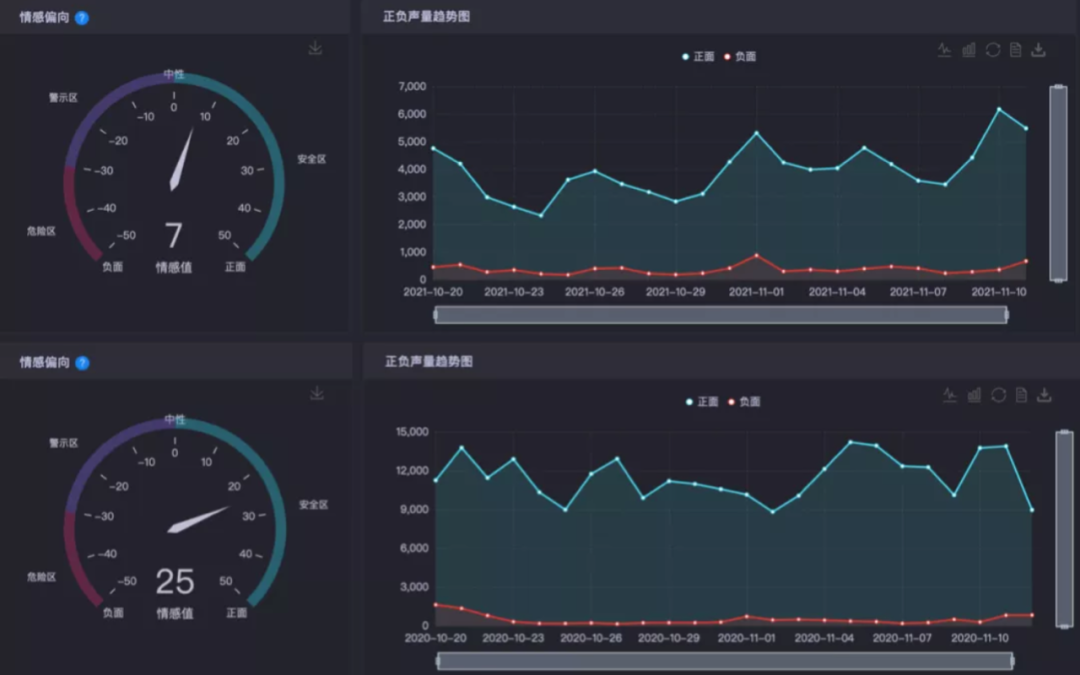The width and height of the screenshot is (1080, 675).
Task: Click bottom chart horizontal date zoom slider
Action: point(724,661)
